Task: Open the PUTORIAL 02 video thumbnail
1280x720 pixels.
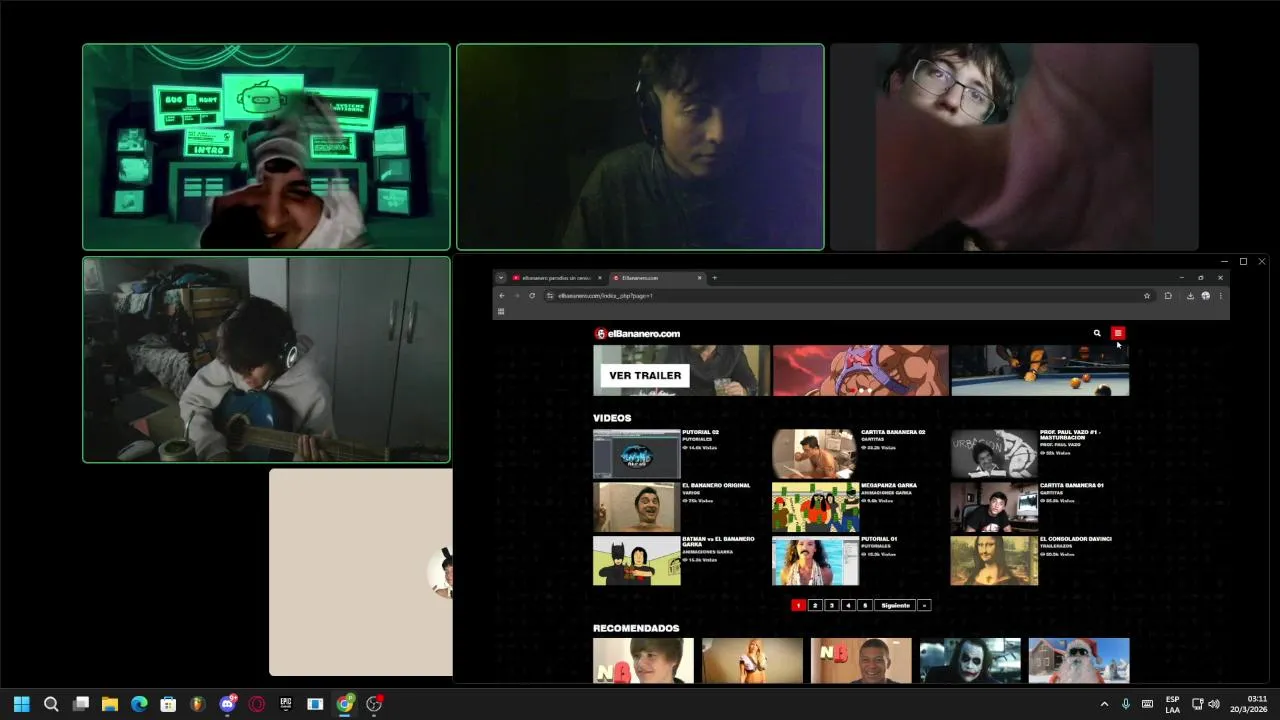Action: click(636, 454)
